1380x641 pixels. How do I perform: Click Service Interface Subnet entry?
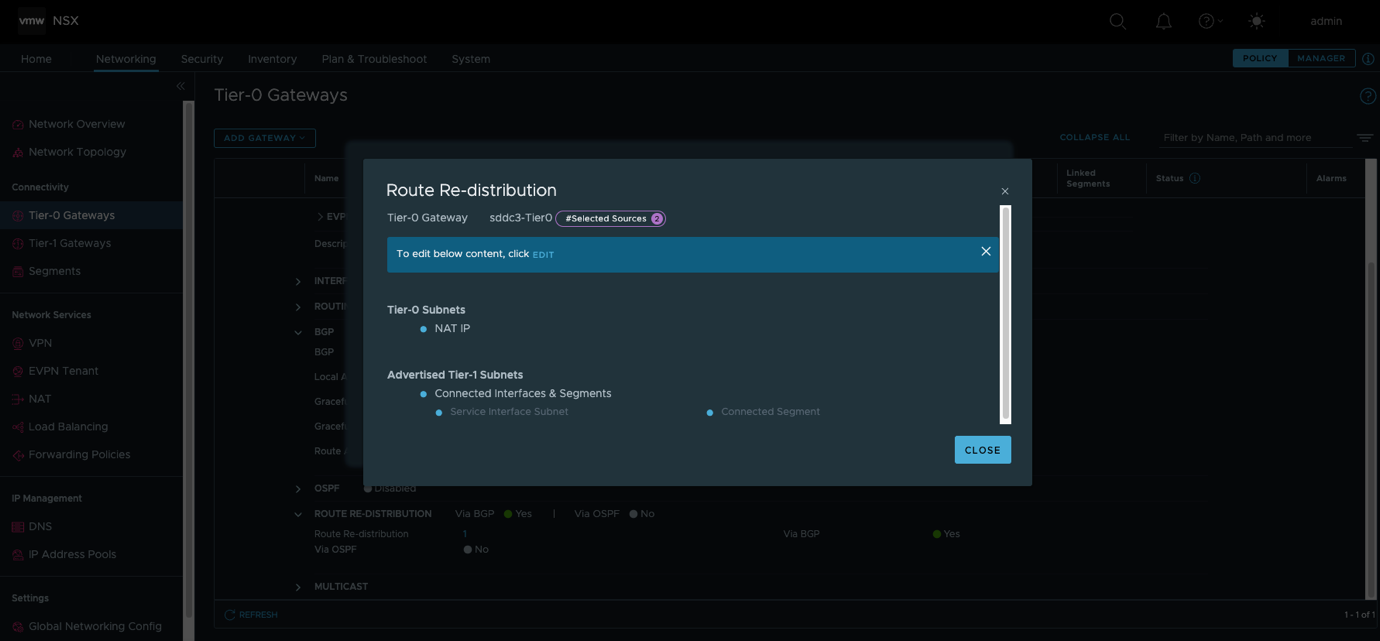tap(509, 412)
